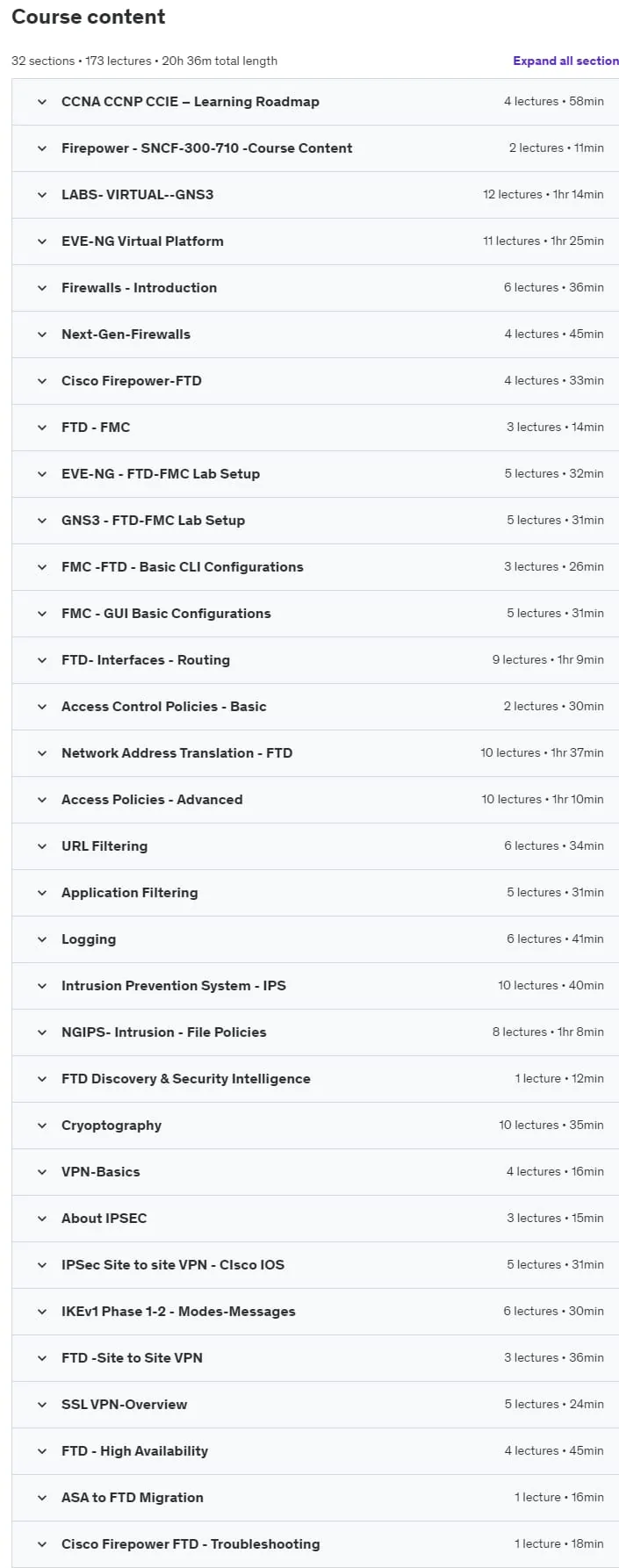Click the chevron icon next to EVE-NG Virtual Platform
The height and width of the screenshot is (1568, 619).
(41, 241)
